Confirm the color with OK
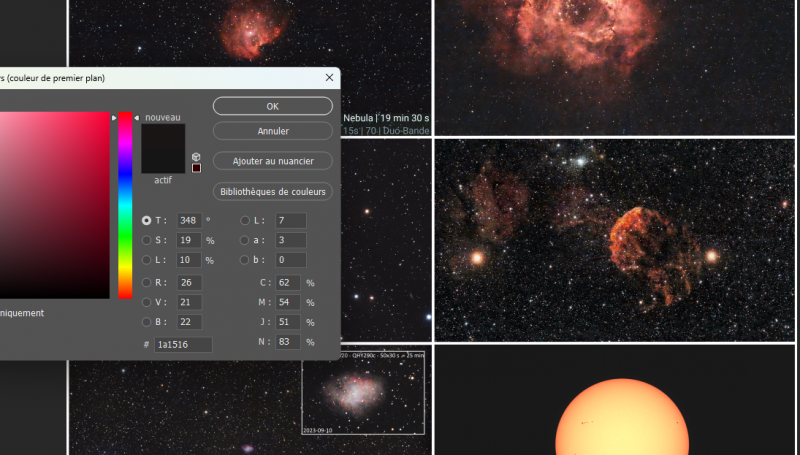The width and height of the screenshot is (800, 455). [x=272, y=106]
